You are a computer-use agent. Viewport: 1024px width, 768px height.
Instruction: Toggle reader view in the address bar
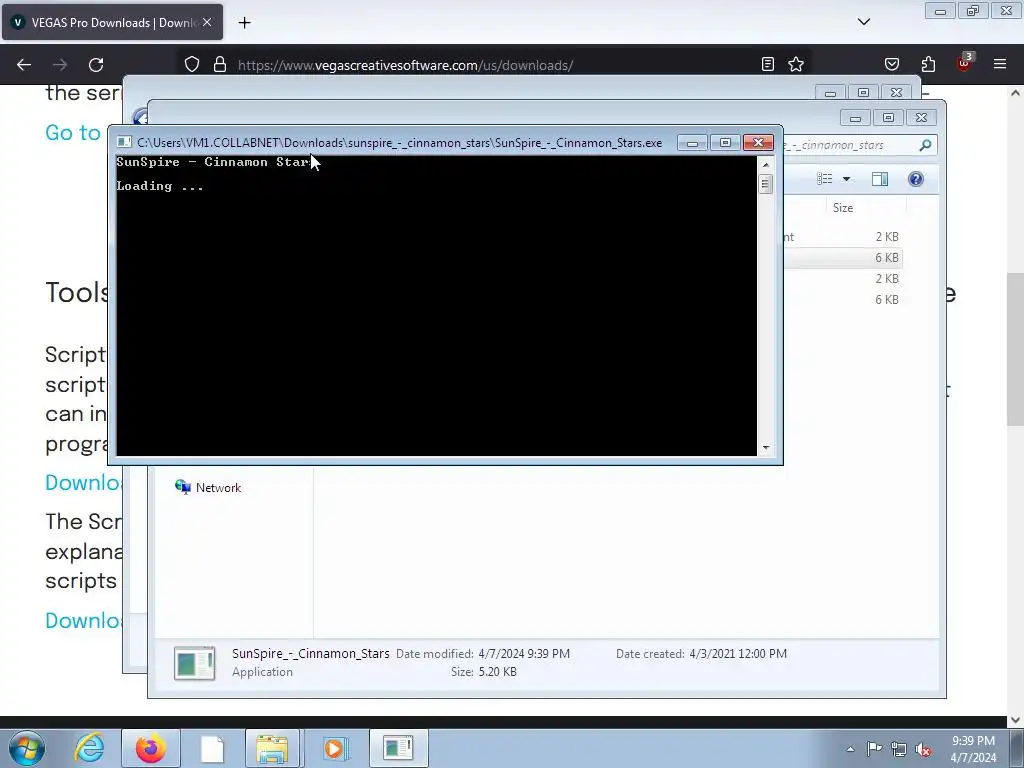pyautogui.click(x=768, y=64)
